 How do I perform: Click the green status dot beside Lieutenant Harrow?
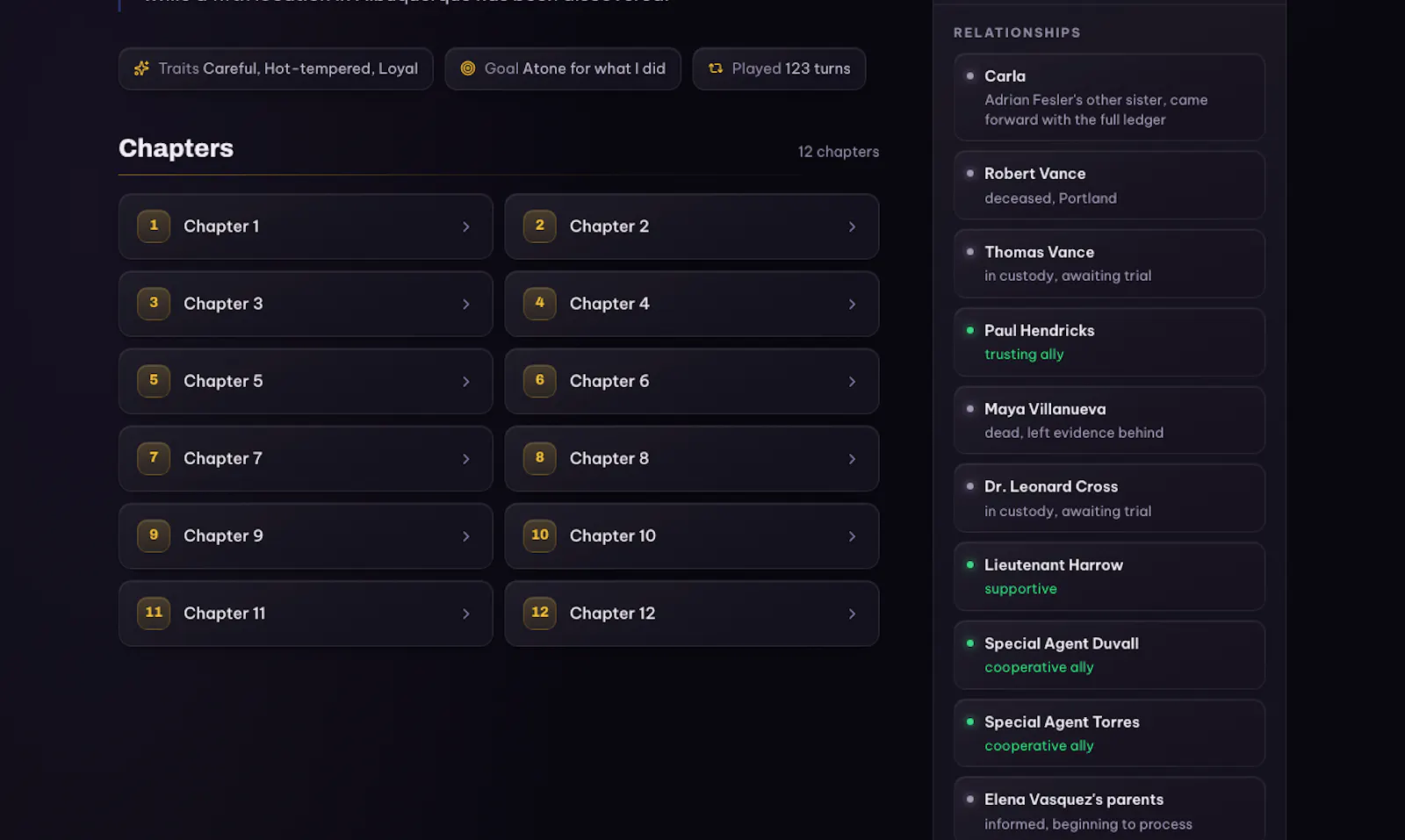click(x=970, y=564)
